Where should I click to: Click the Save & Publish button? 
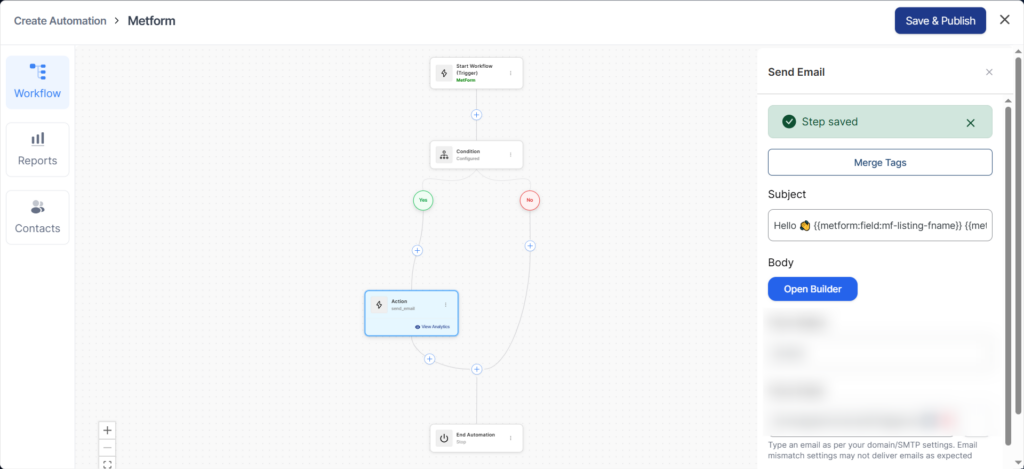[x=939, y=21]
